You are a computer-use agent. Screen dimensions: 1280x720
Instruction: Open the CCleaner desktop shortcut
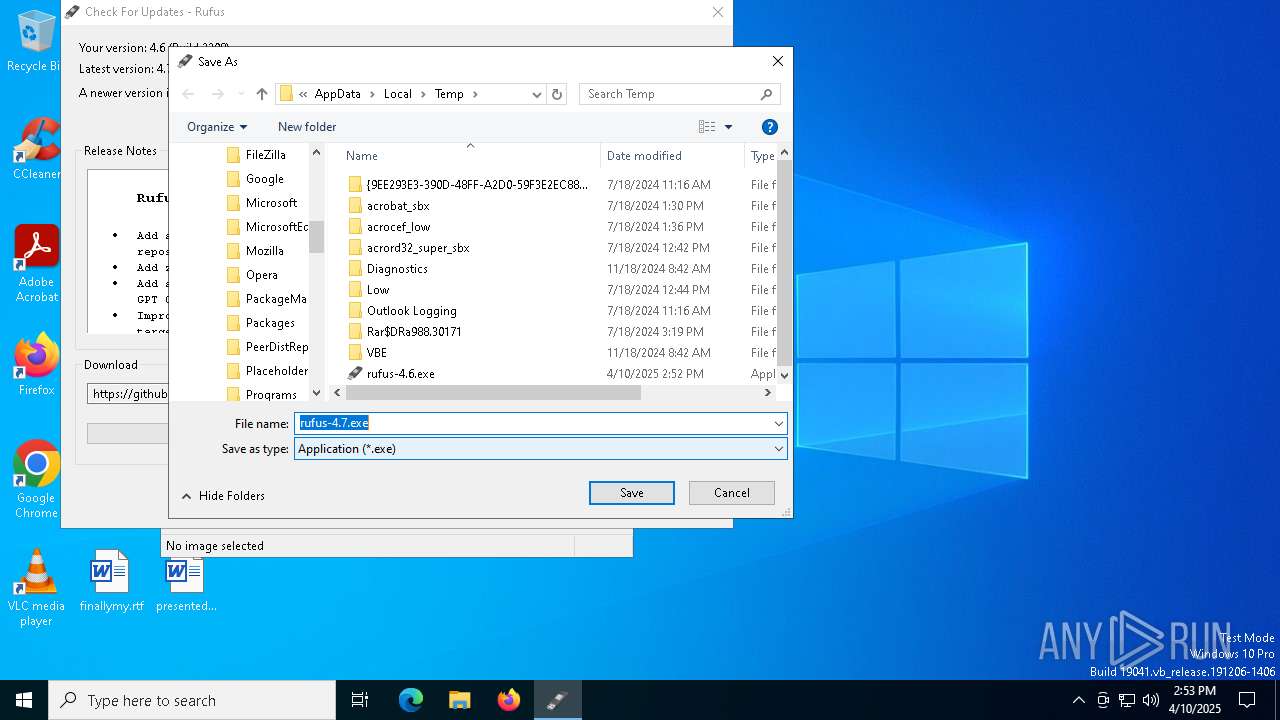pos(36,149)
